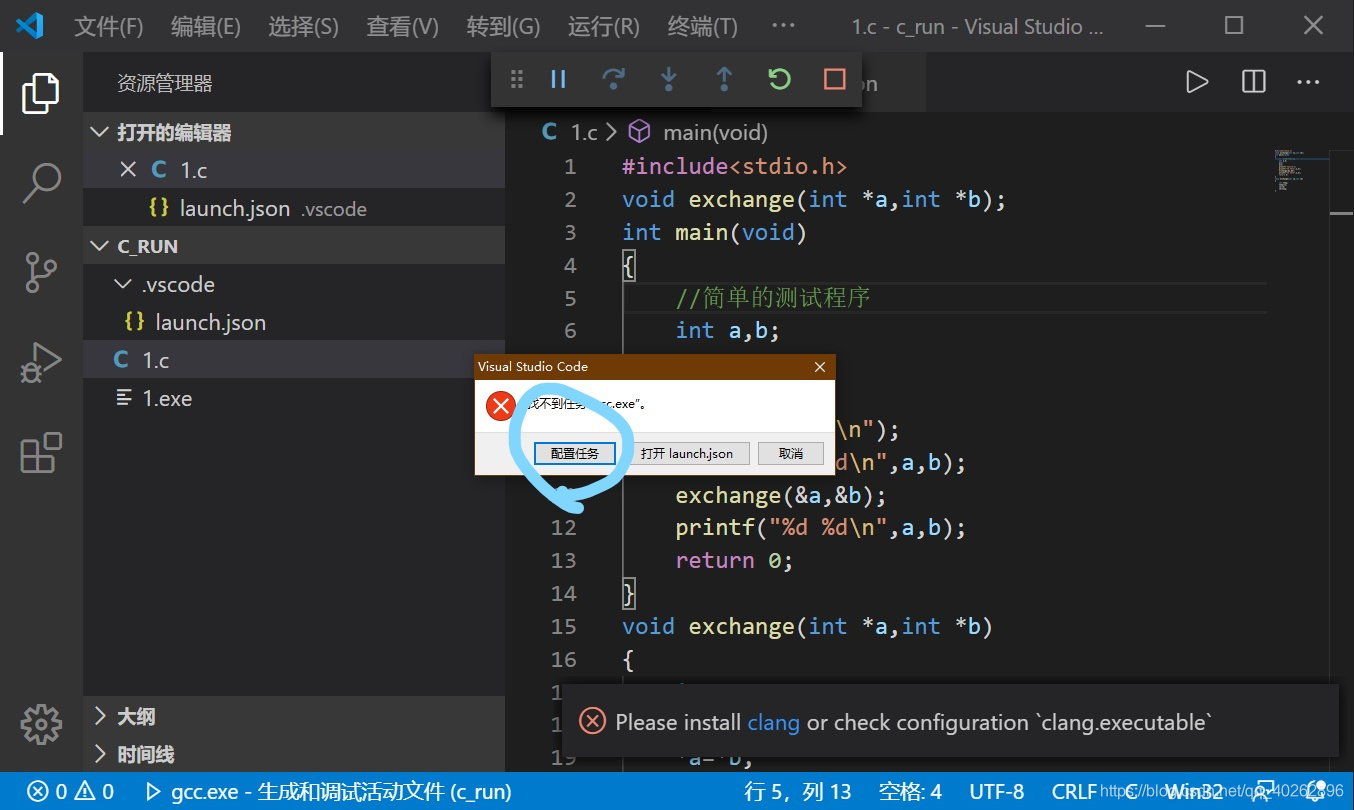
Task: Open the Explorer view in activity bar
Action: 41,93
